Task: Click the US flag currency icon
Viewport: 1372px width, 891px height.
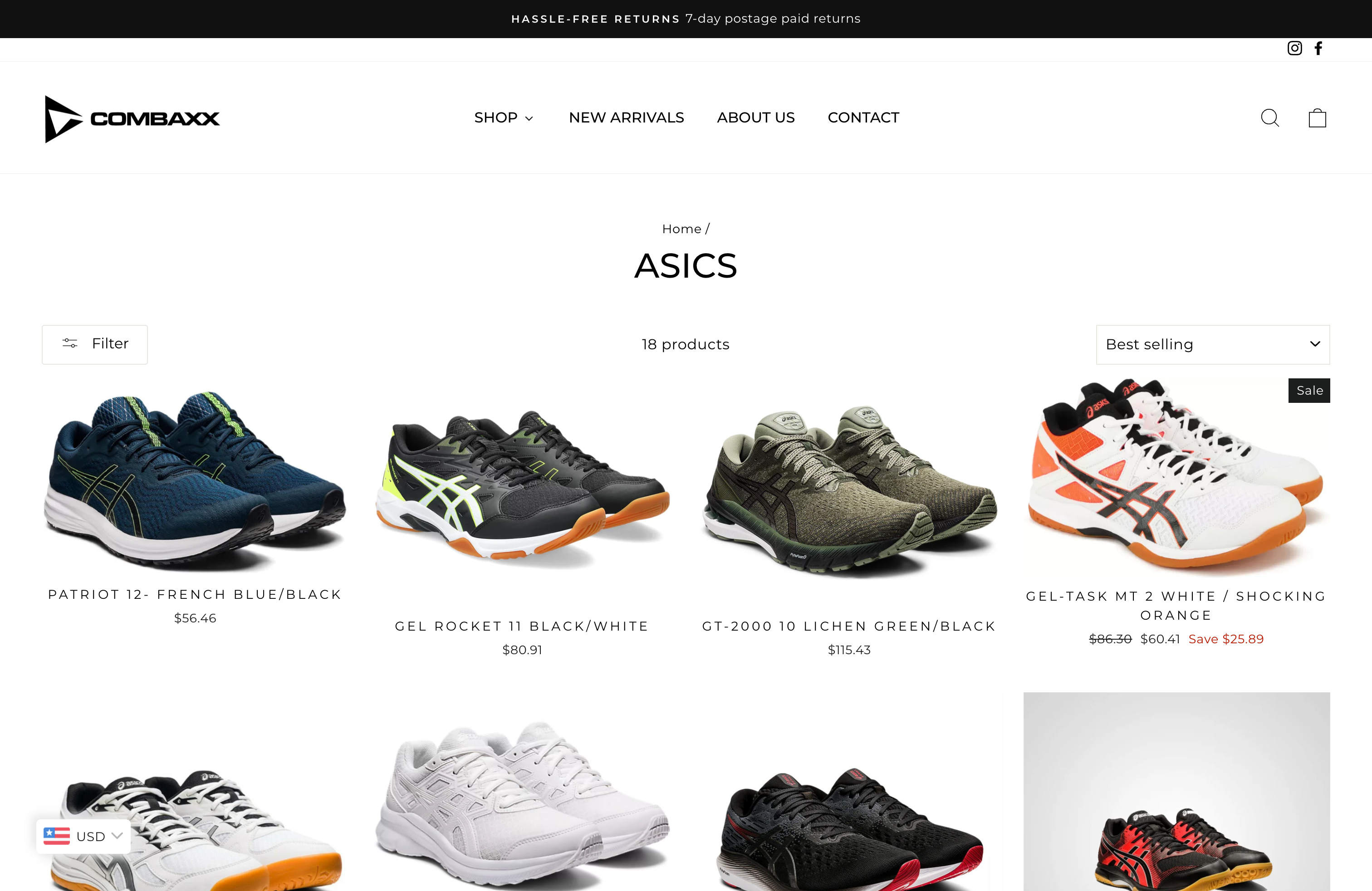Action: [57, 836]
